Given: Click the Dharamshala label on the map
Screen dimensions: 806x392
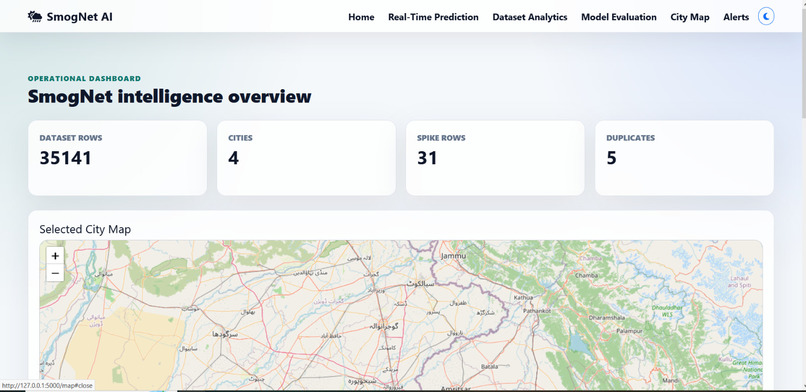Looking at the screenshot, I should [x=607, y=318].
